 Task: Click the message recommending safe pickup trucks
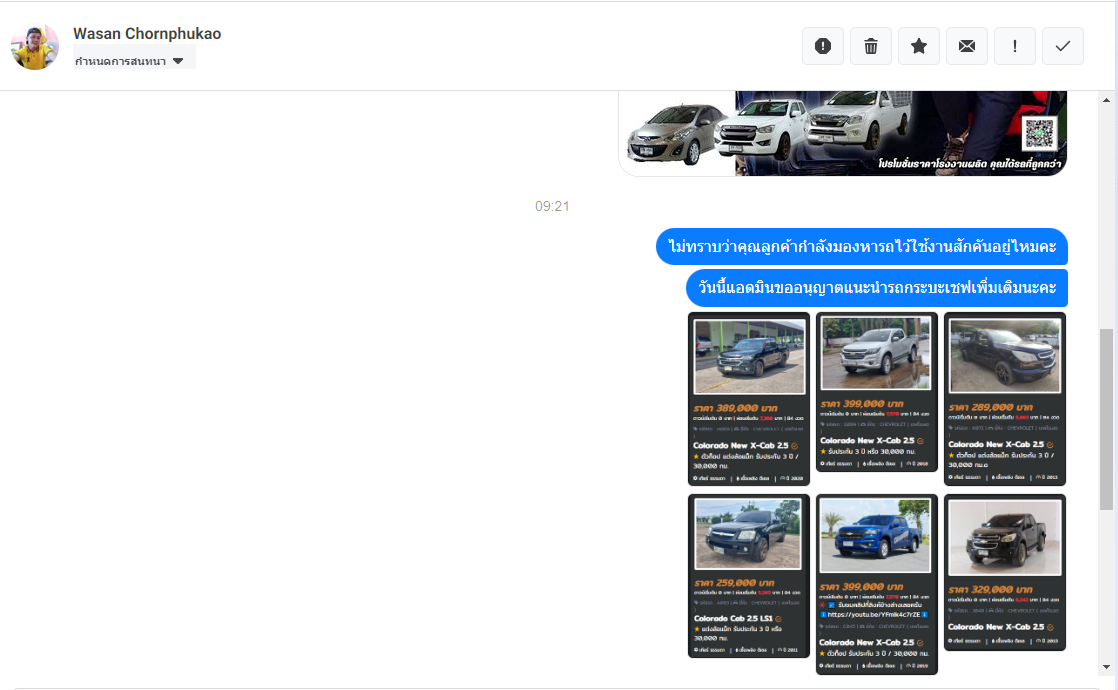pos(876,288)
